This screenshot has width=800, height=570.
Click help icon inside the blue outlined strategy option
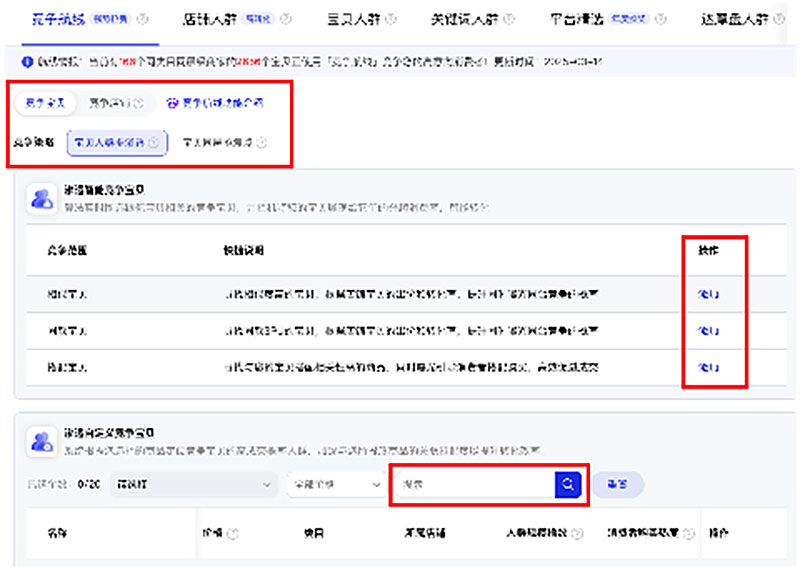[154, 142]
